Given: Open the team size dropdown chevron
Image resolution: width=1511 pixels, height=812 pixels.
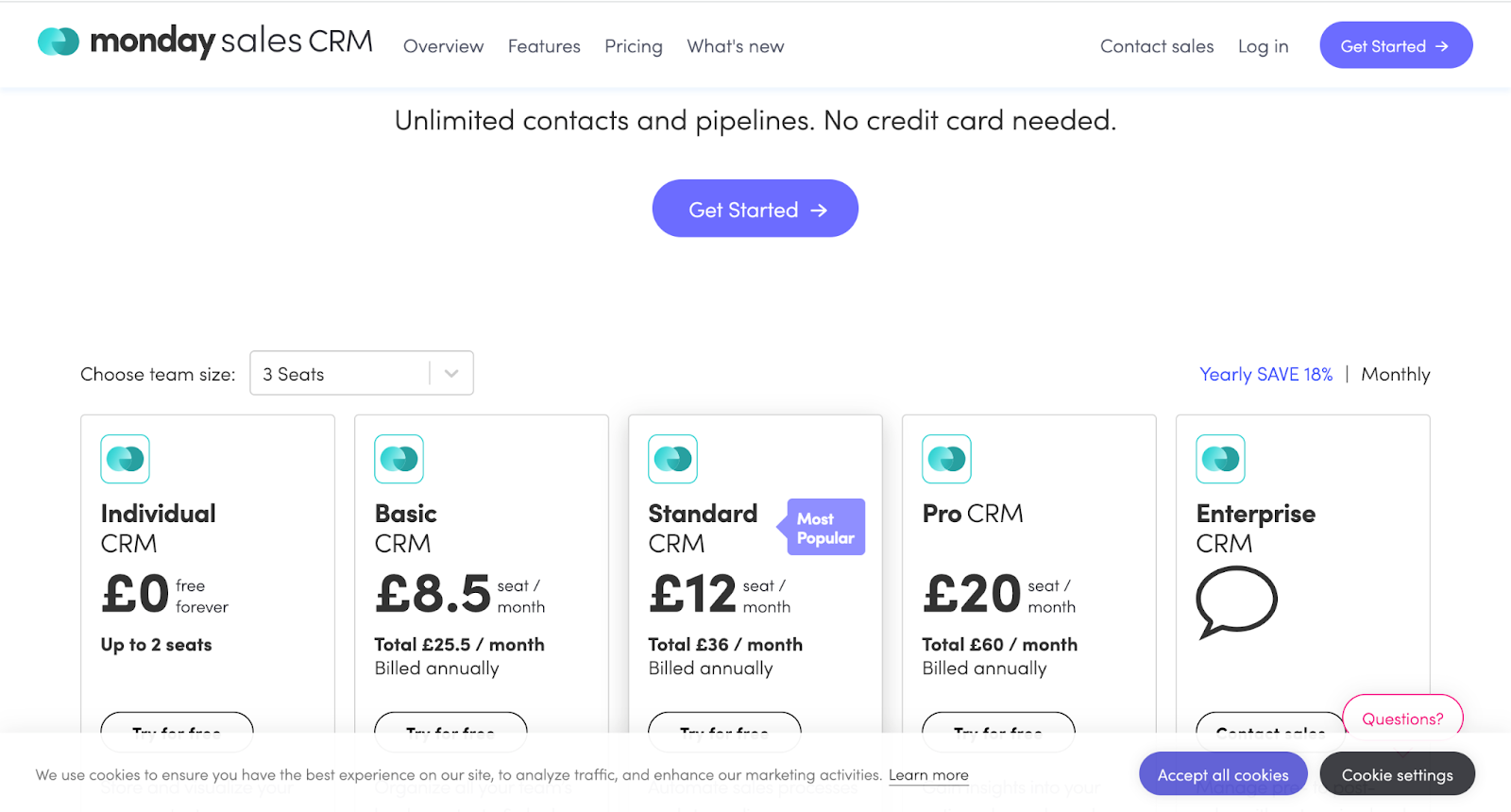Looking at the screenshot, I should (x=451, y=374).
